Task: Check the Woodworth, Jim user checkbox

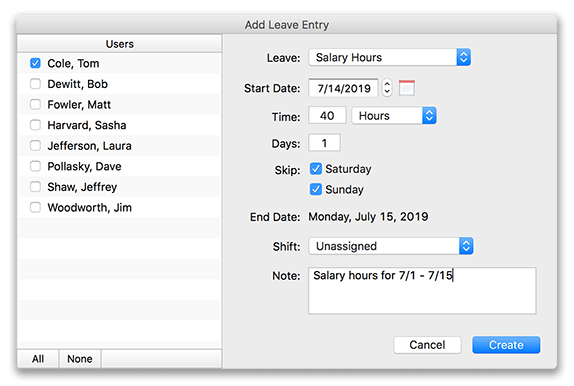Action: (35, 207)
